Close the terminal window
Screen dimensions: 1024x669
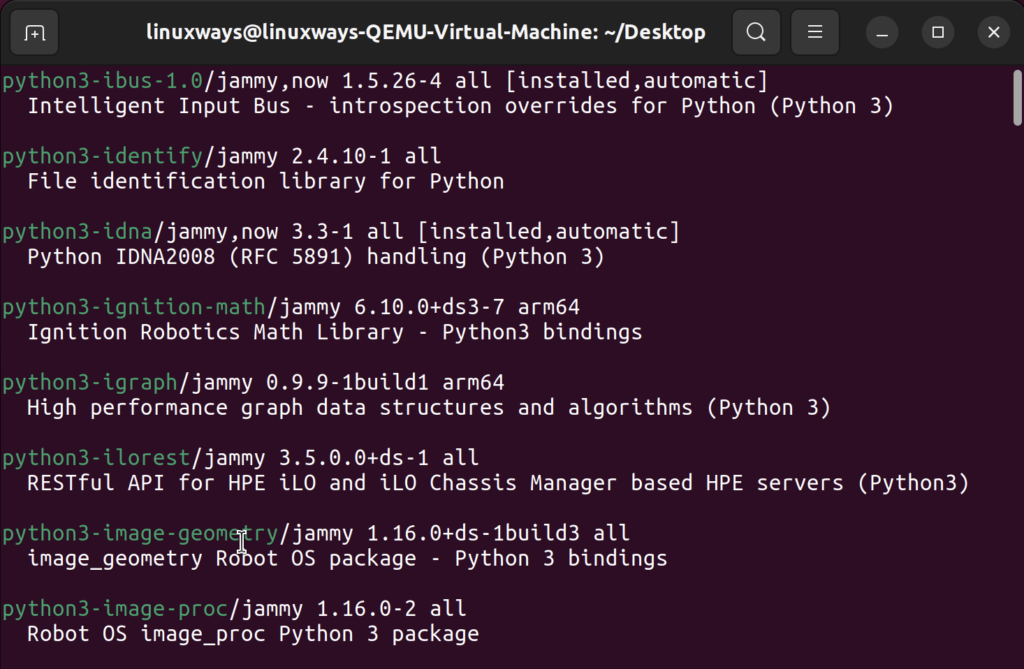click(x=994, y=32)
